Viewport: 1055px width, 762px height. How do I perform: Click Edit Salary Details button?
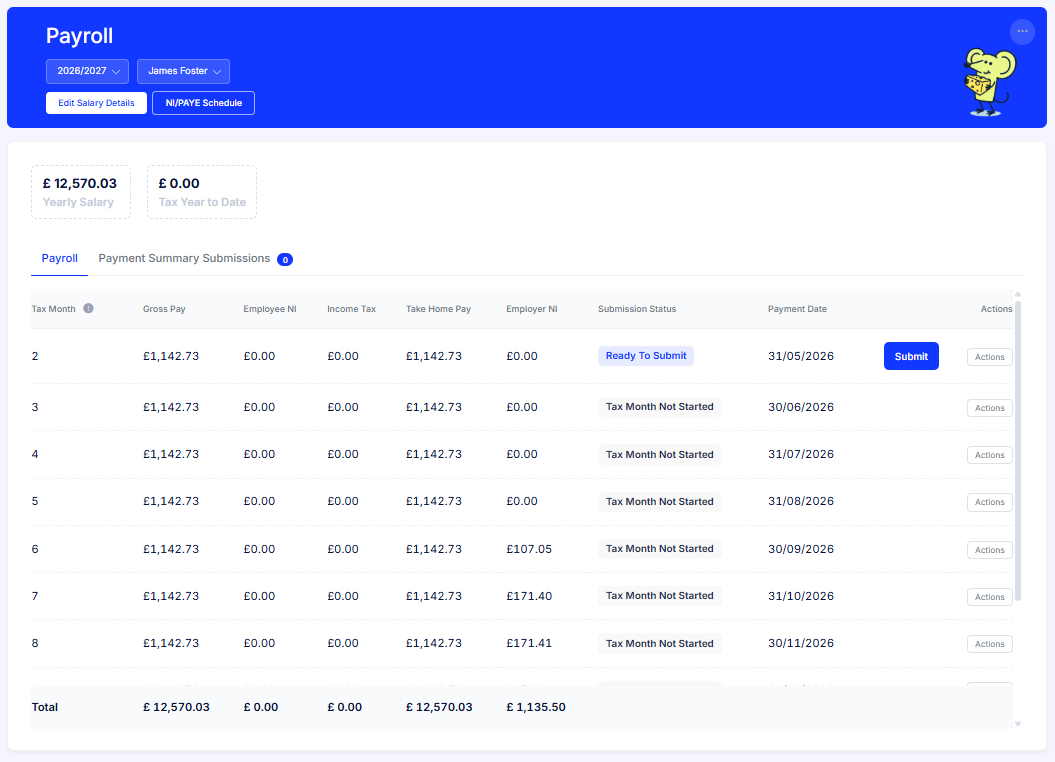point(96,103)
